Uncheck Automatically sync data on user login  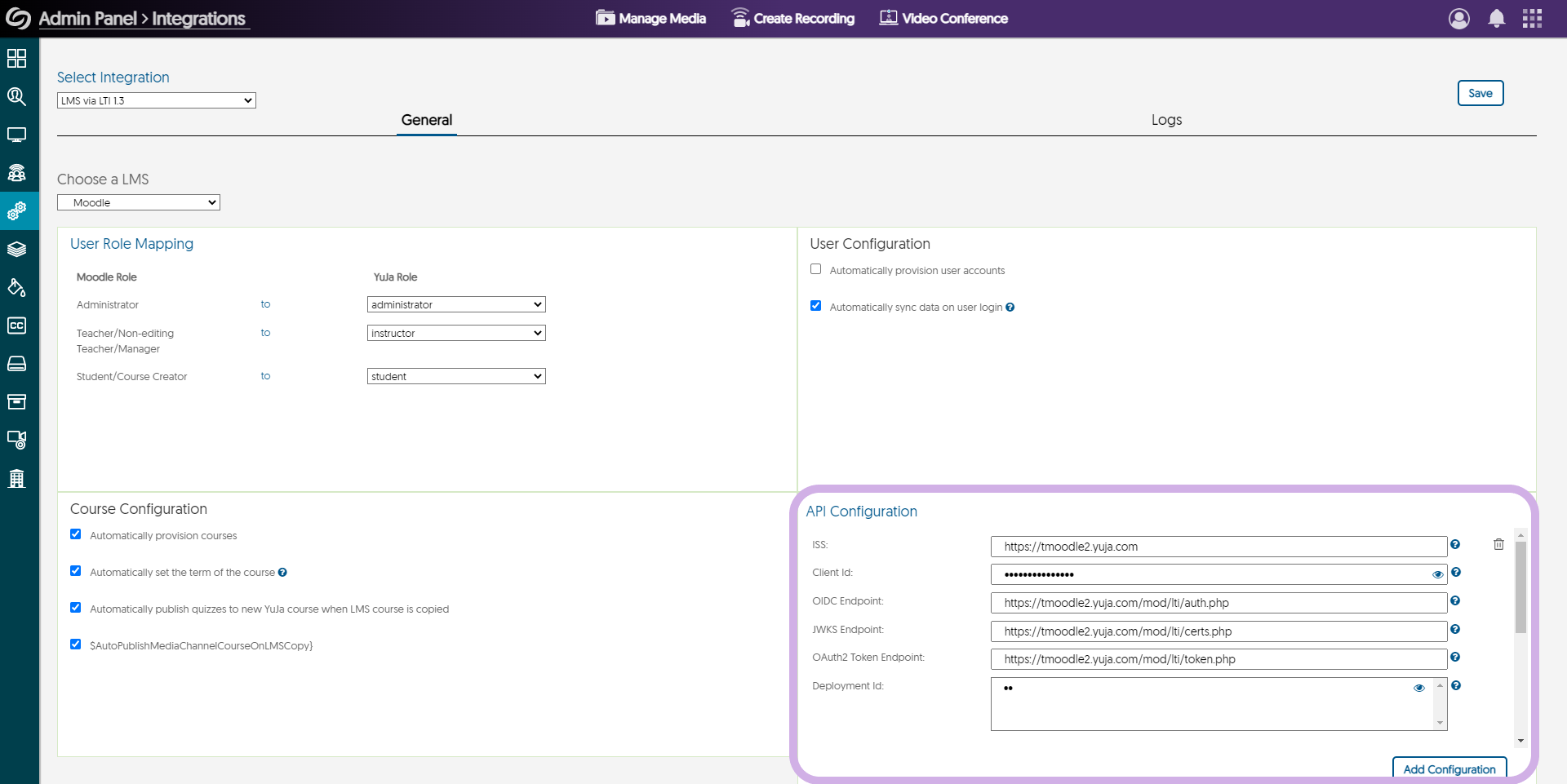(815, 306)
